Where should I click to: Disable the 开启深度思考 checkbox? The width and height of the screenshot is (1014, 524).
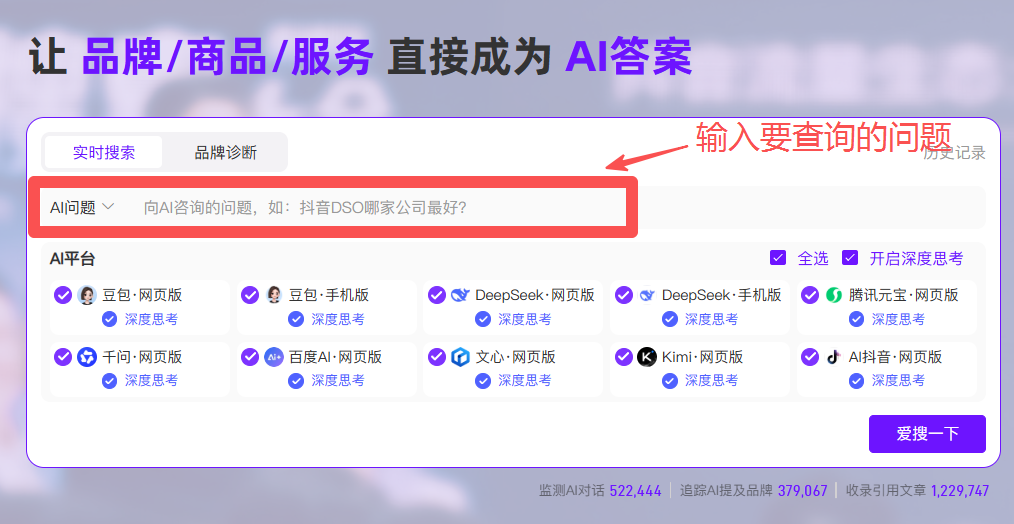[850, 258]
